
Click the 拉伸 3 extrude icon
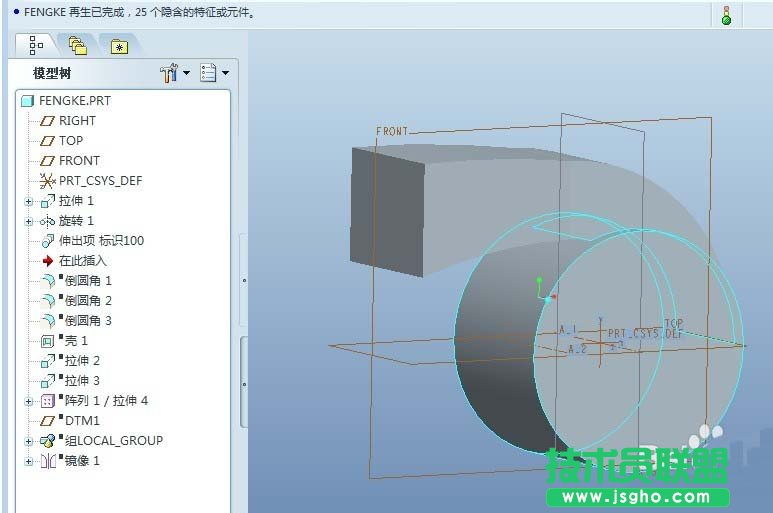point(47,381)
